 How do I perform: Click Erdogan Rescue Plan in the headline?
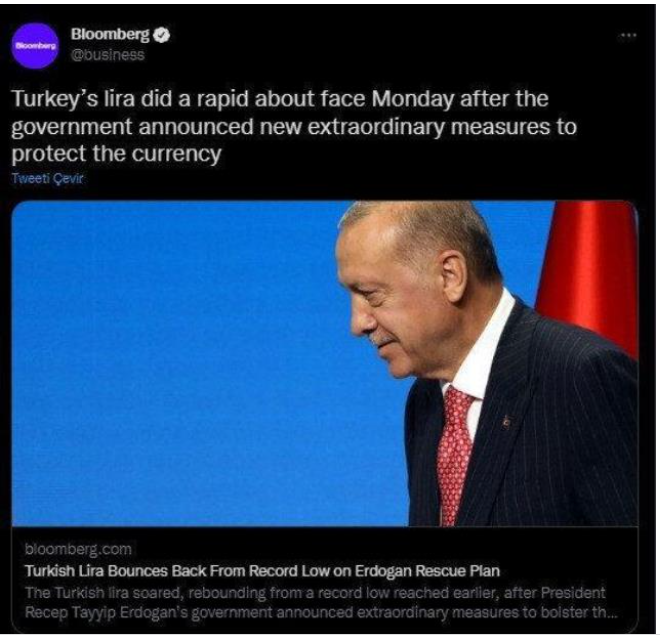tap(427, 571)
